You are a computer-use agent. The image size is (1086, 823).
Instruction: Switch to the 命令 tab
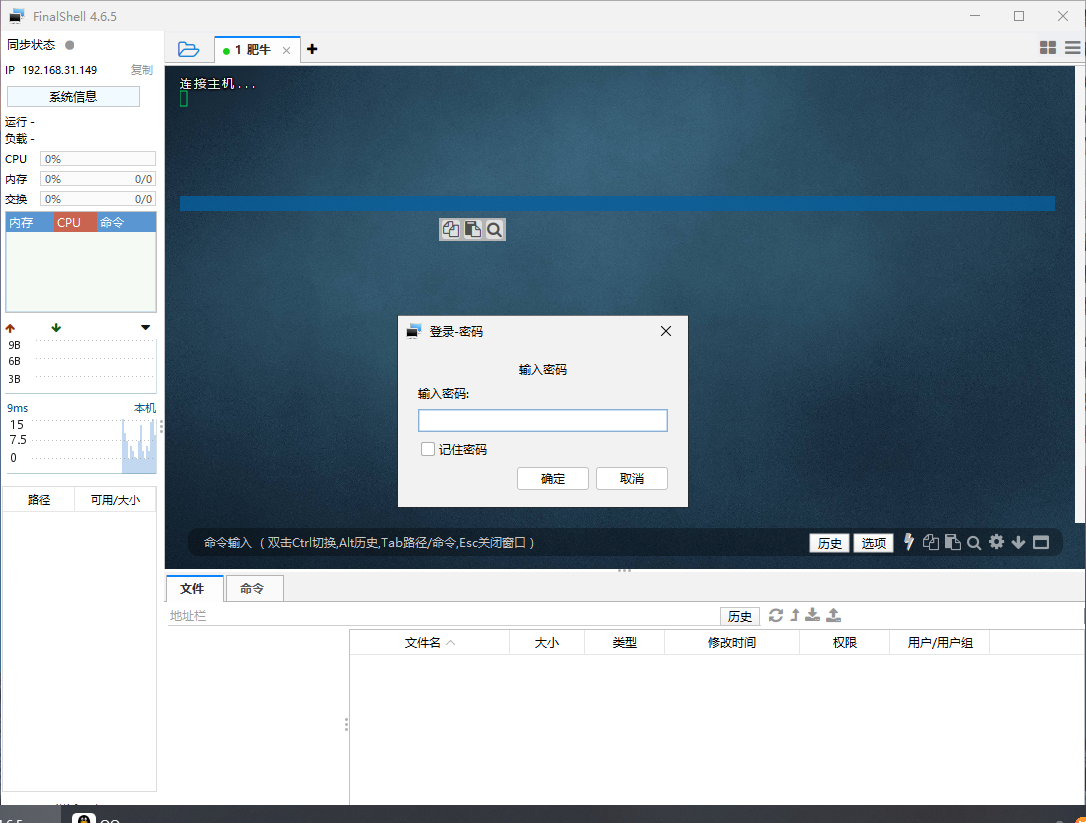tap(253, 588)
